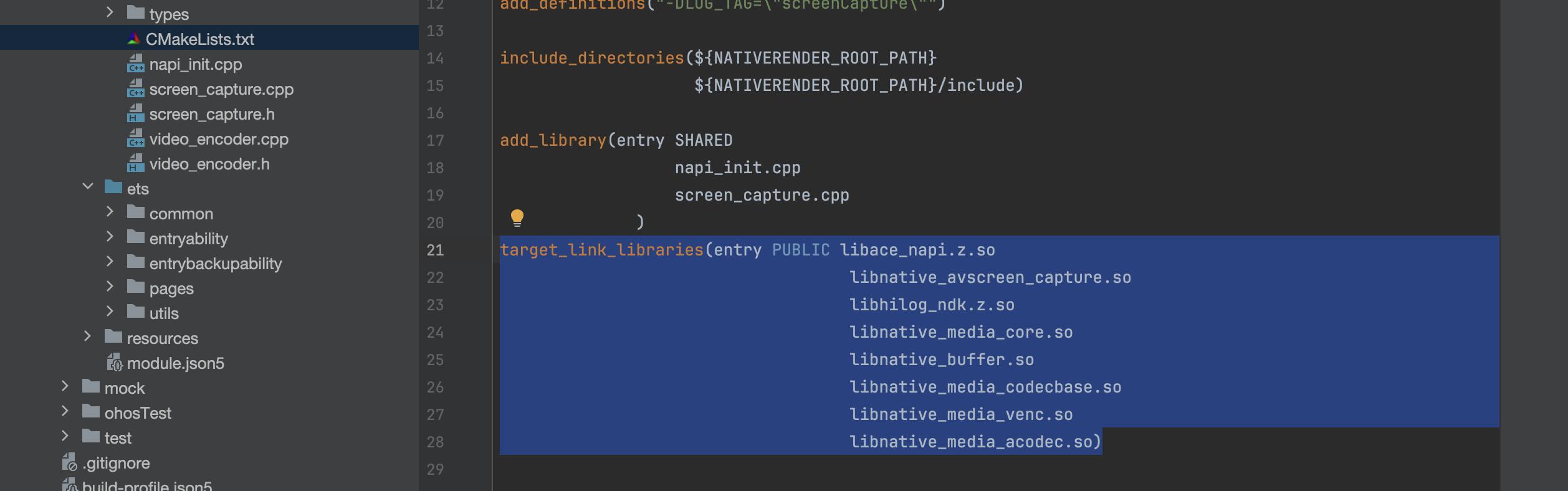Screen dimensions: 1568x491
Task: Click the ets folder icon
Action: click(113, 187)
